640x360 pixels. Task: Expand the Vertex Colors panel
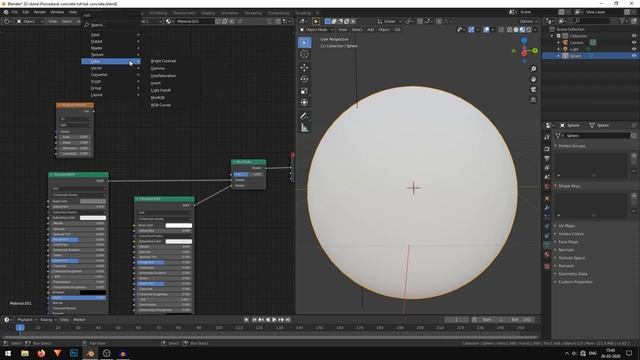pyautogui.click(x=570, y=234)
